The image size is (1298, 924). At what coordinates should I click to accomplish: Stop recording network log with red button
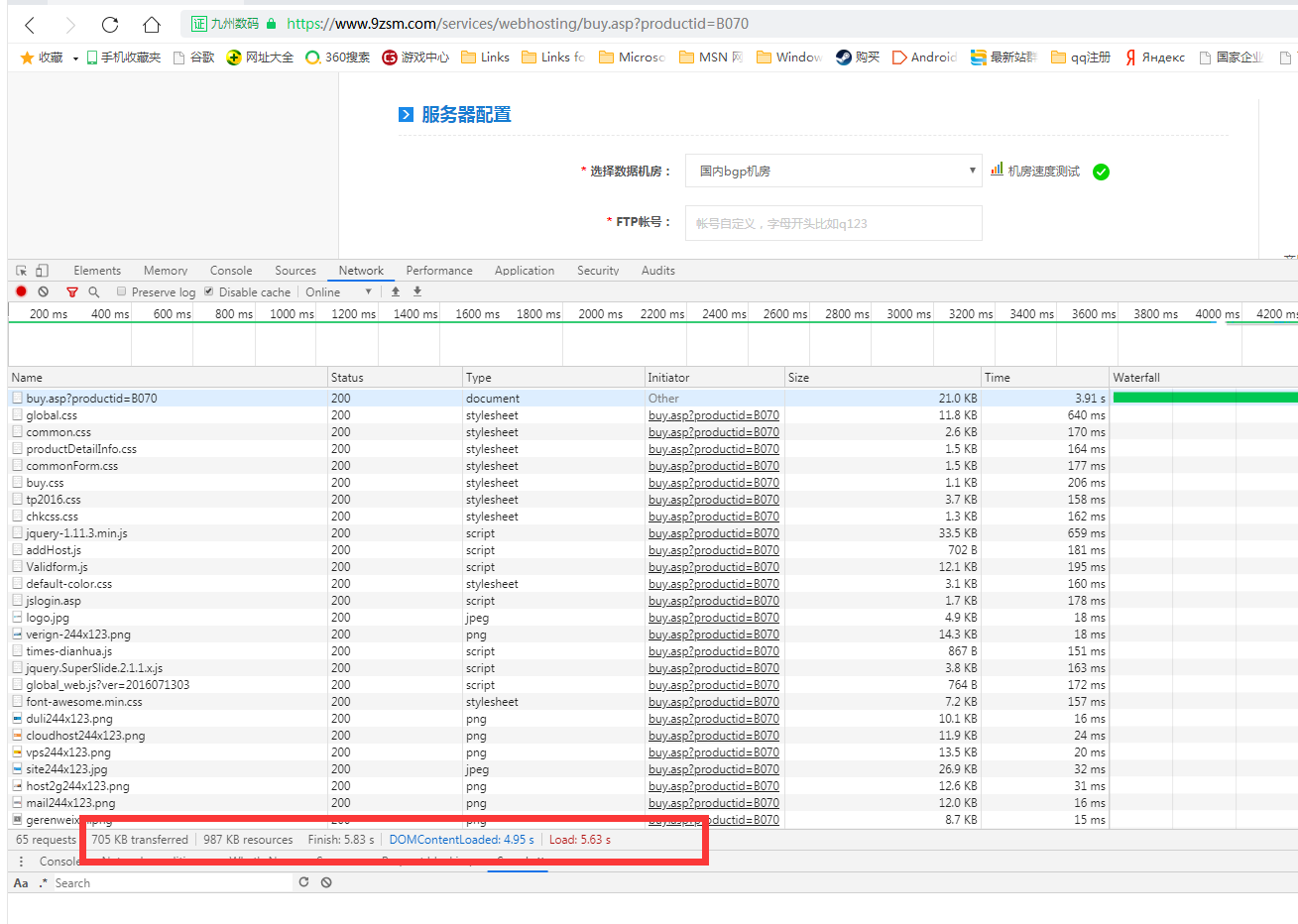[x=21, y=291]
